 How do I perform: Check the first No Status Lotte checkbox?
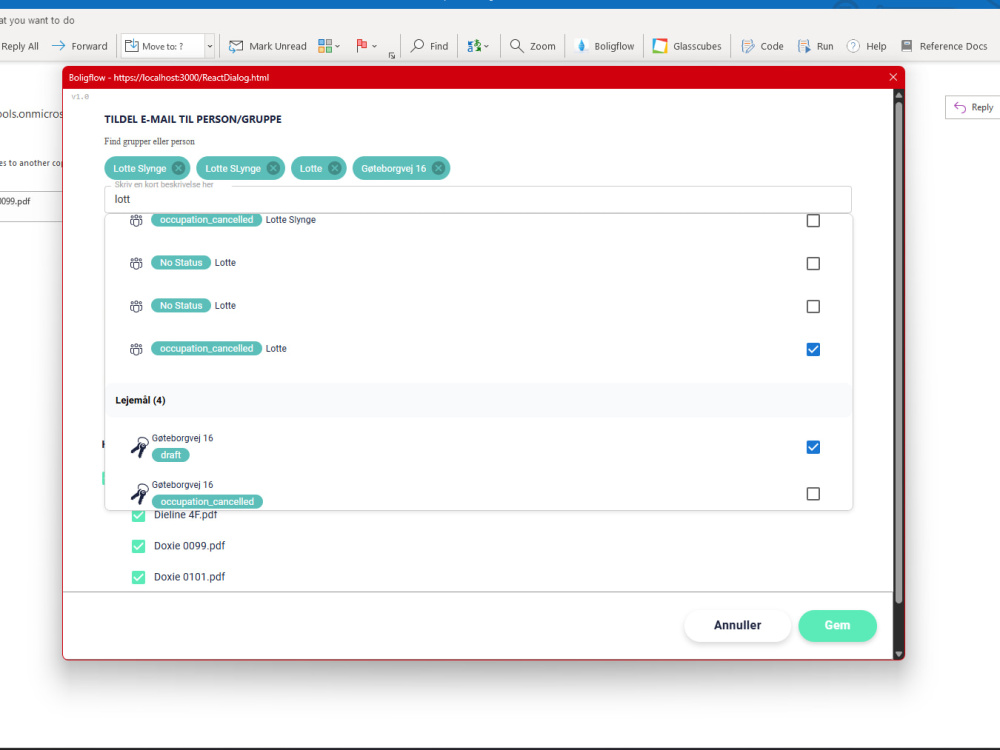pos(813,263)
